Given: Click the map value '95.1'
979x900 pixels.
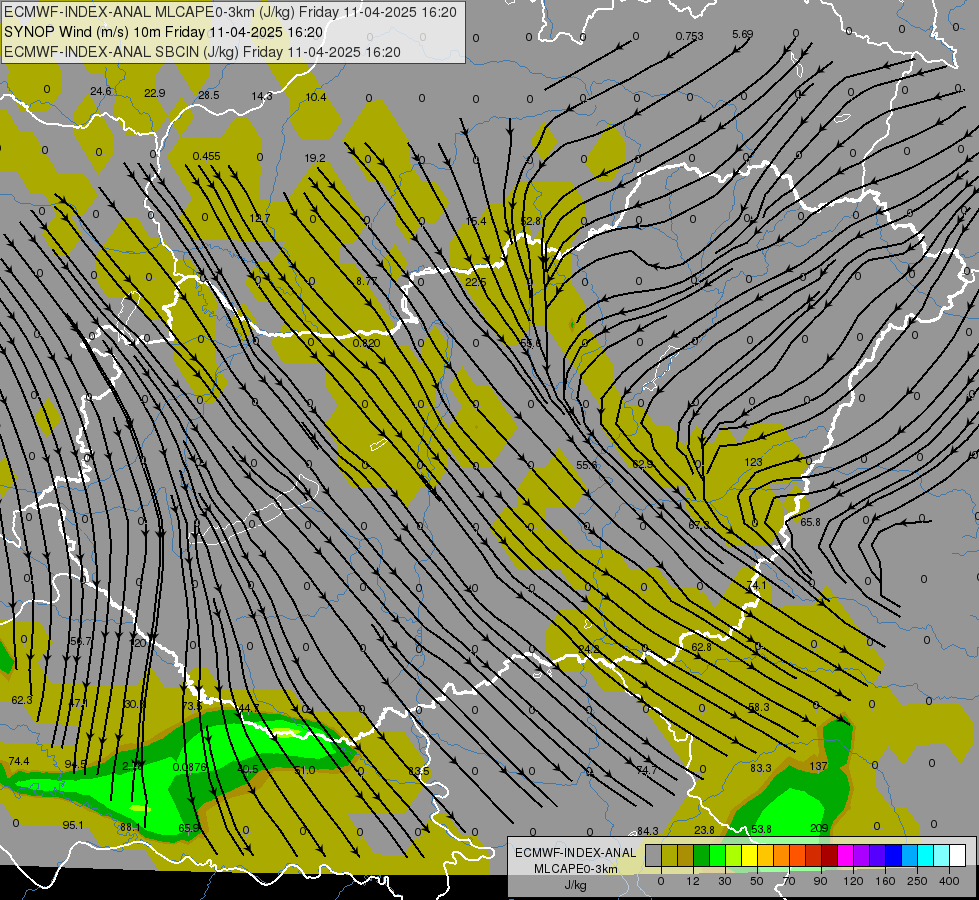Looking at the screenshot, I should 73,825.
